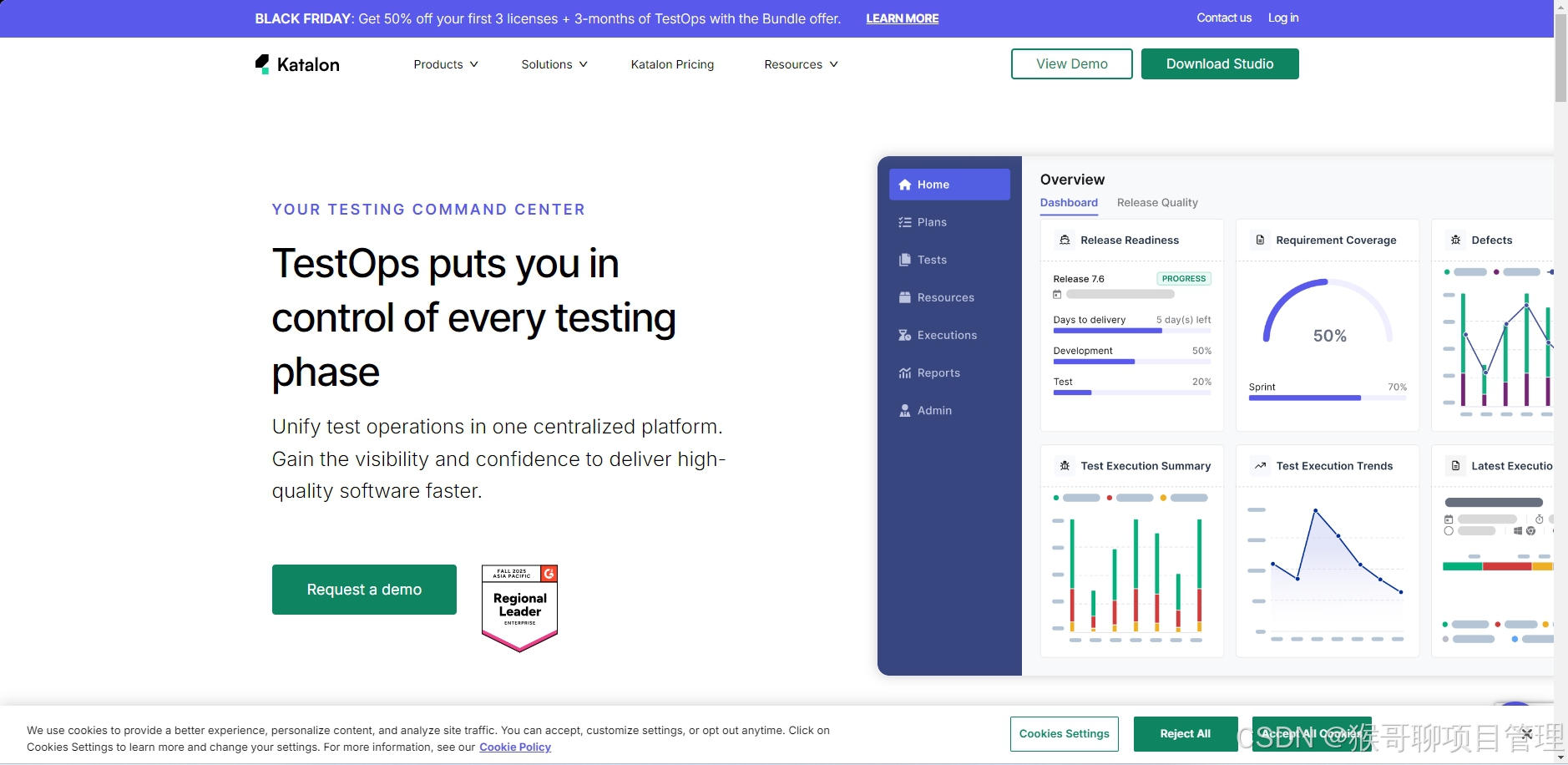Open the Cookie Policy link
1568x765 pixels.
(515, 747)
